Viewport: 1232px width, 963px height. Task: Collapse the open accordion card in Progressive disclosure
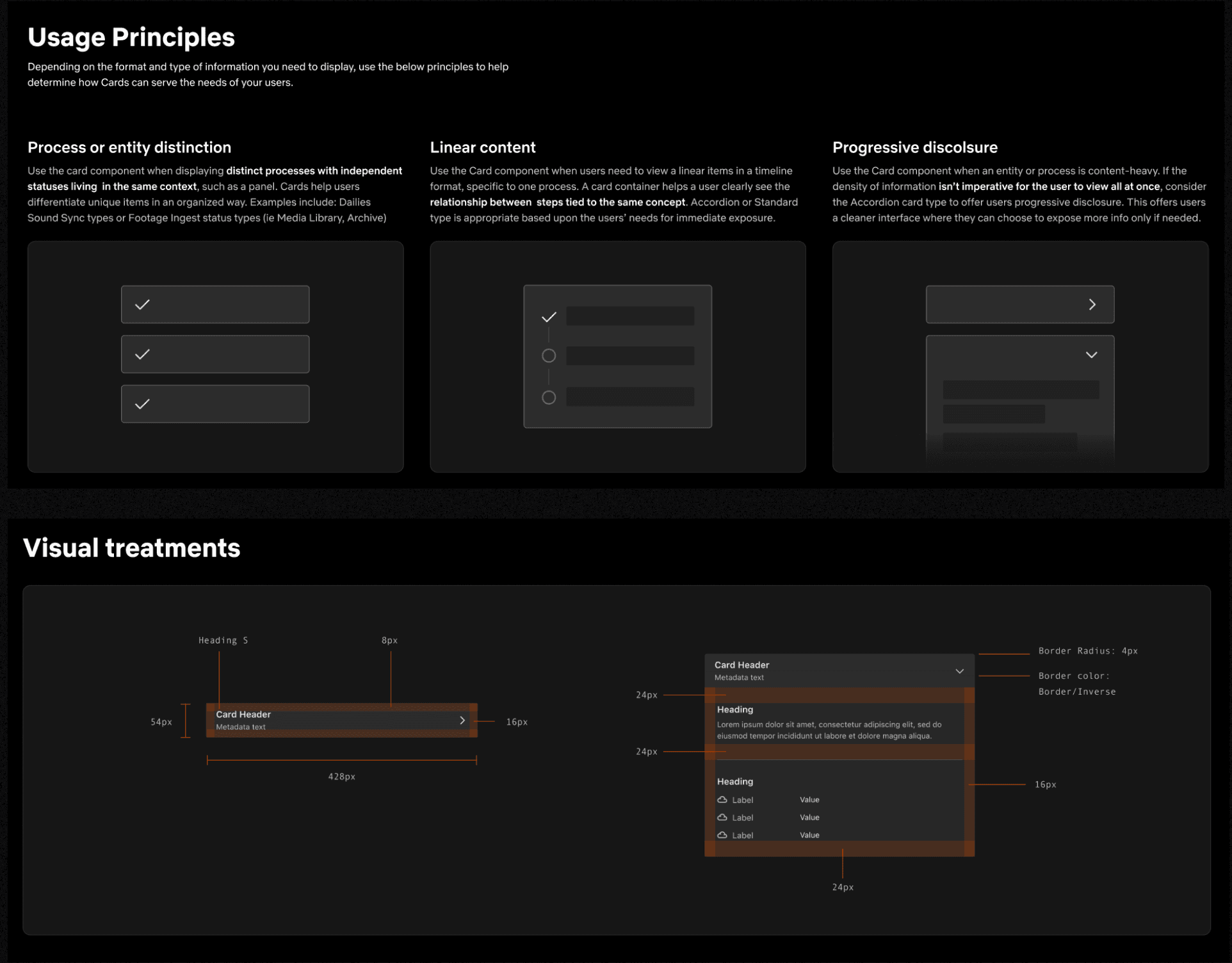tap(1091, 355)
